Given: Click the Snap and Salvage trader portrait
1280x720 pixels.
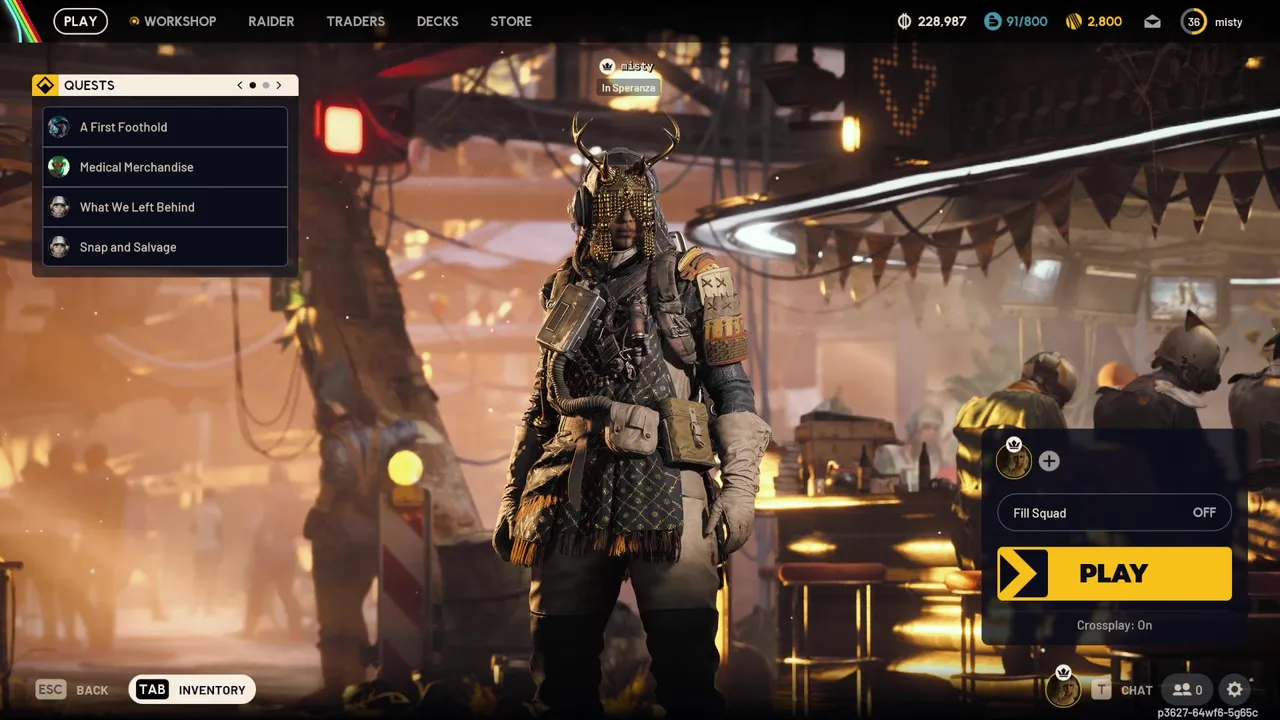Looking at the screenshot, I should pos(59,247).
